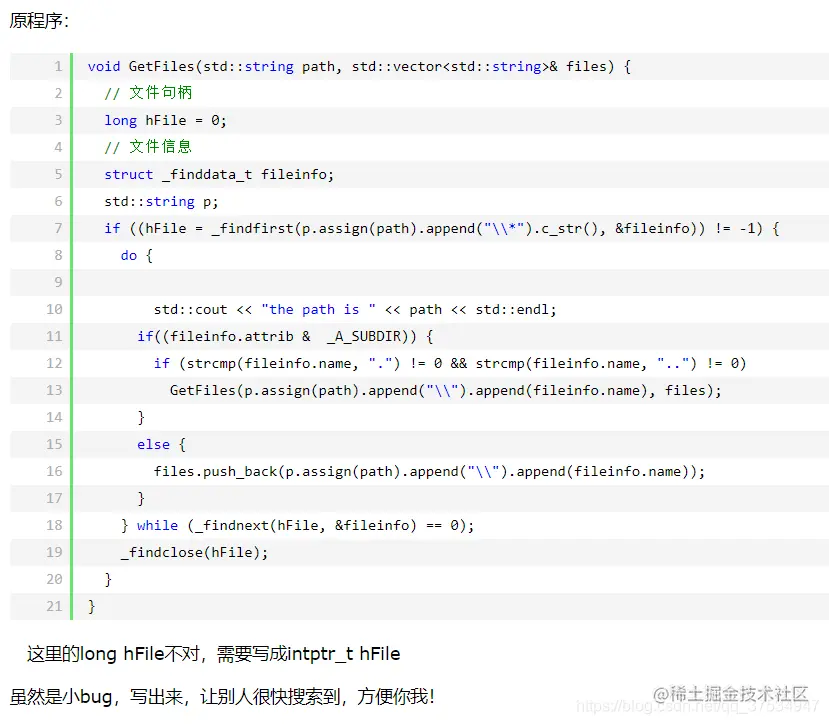829x724 pixels.
Task: Click the heading text '原程序:'
Action: [39, 21]
